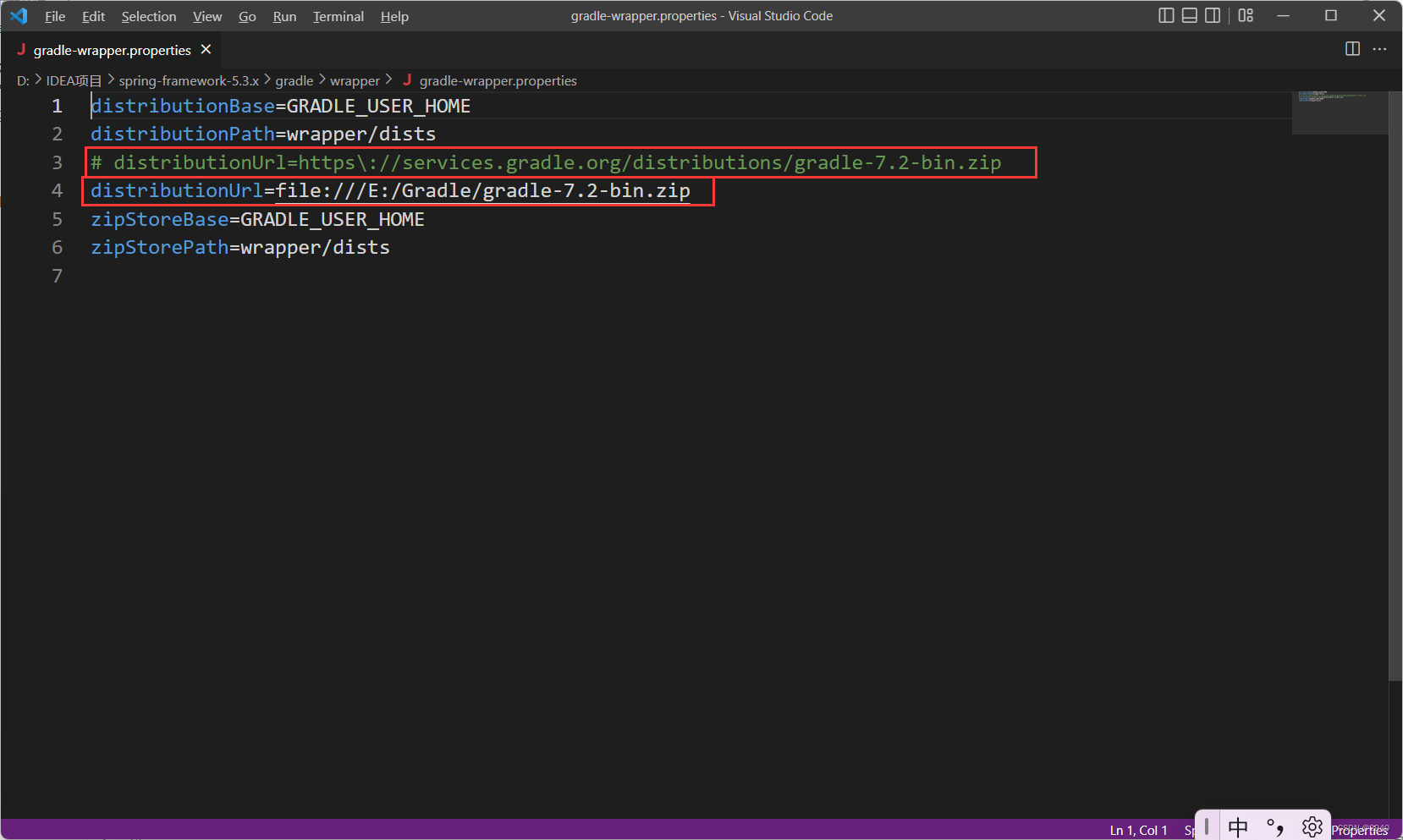Toggle the IME punctuation mode icon

pos(1275,827)
